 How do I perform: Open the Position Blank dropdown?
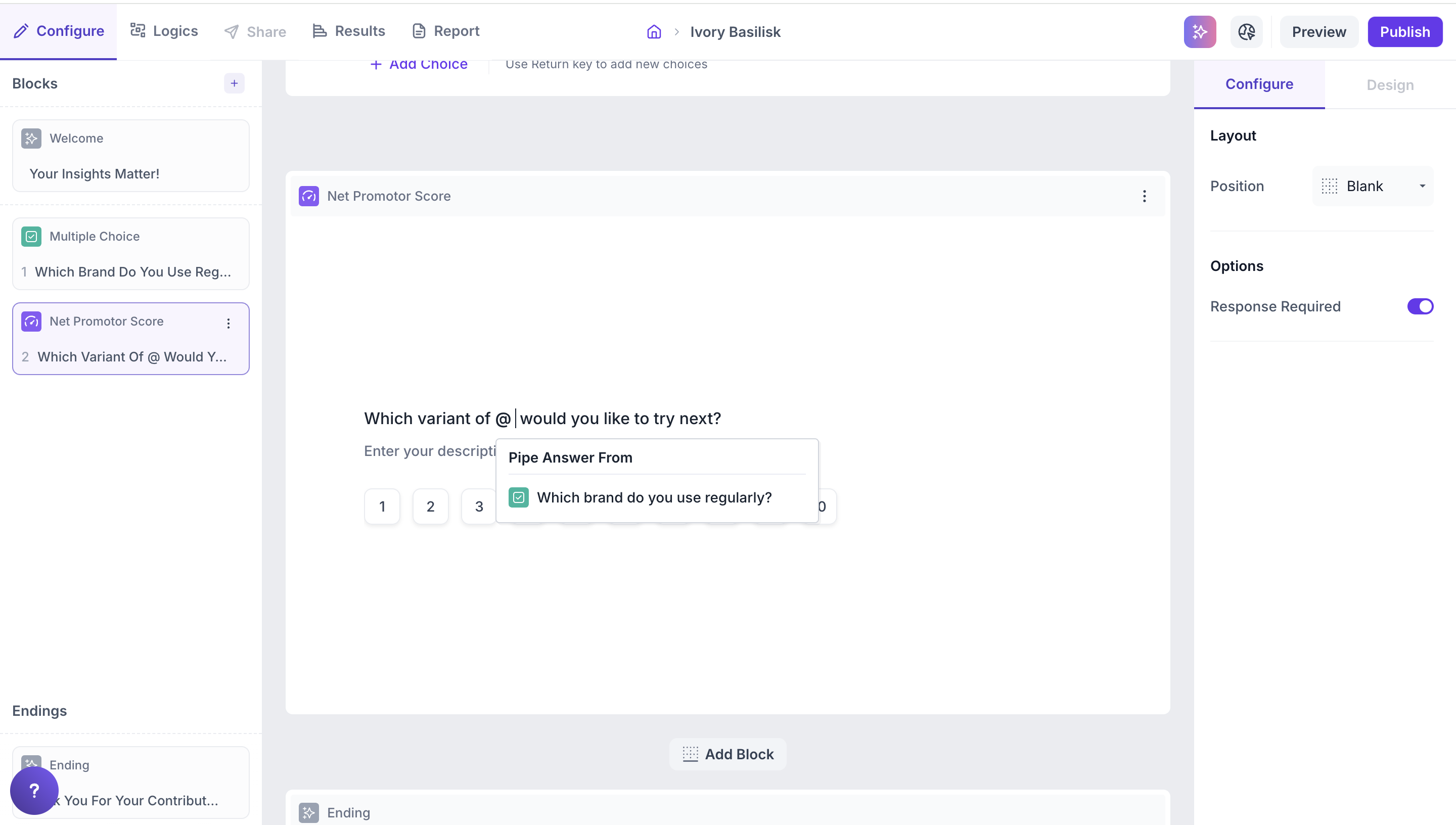tap(1373, 186)
